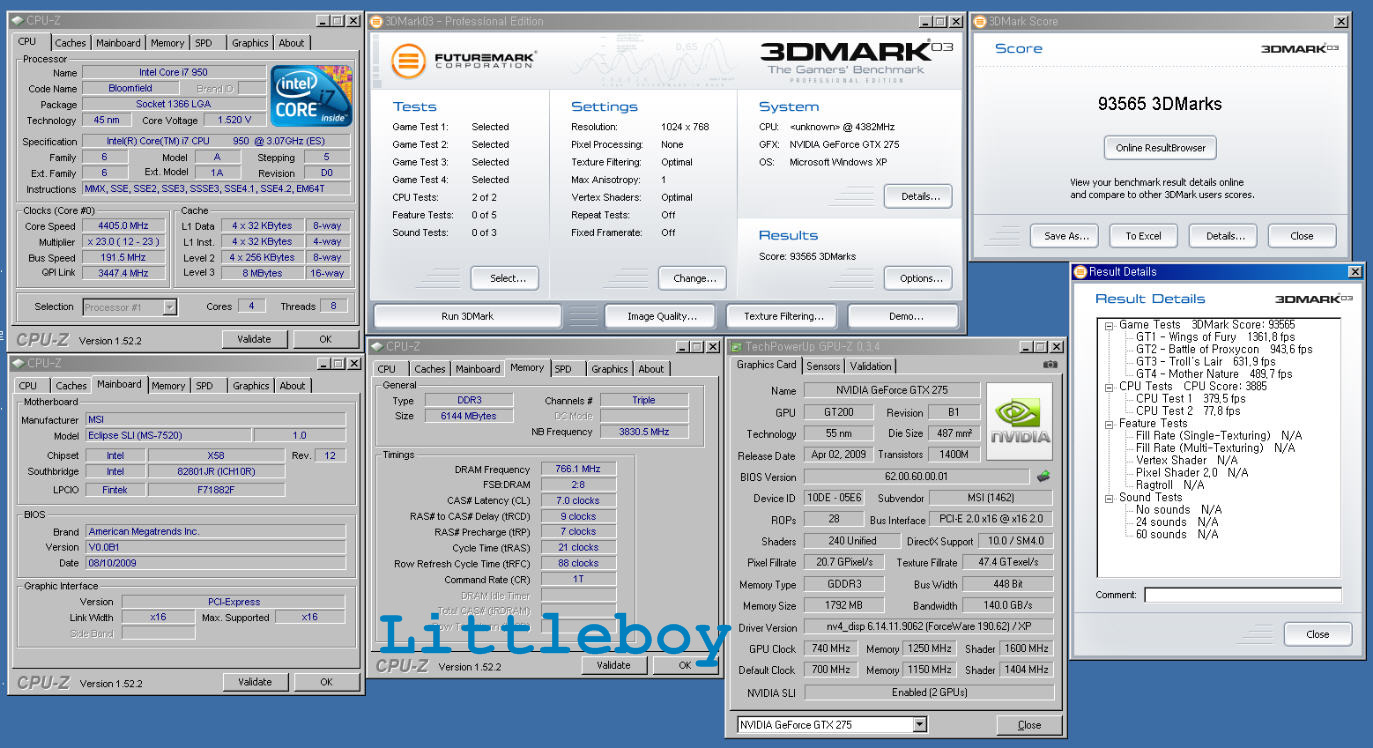The width and height of the screenshot is (1373, 748).
Task: Click the Intel Core i7 logo in CPU-Z
Action: (x=310, y=96)
